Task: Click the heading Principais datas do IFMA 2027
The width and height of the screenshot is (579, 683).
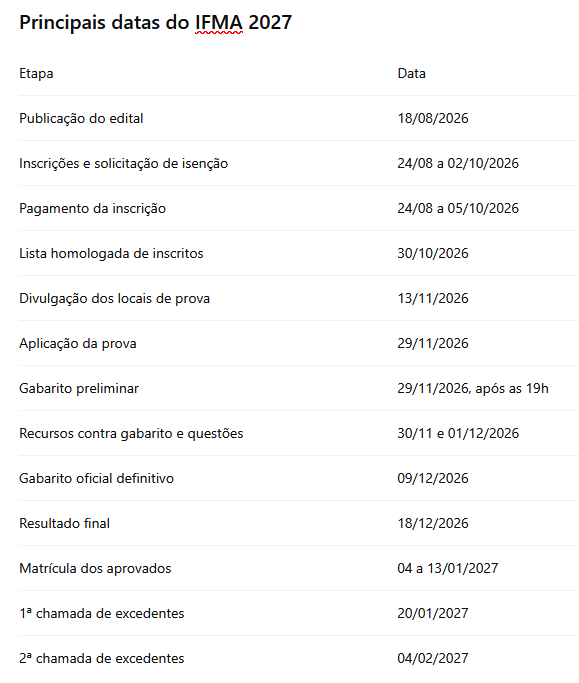Action: [x=156, y=23]
